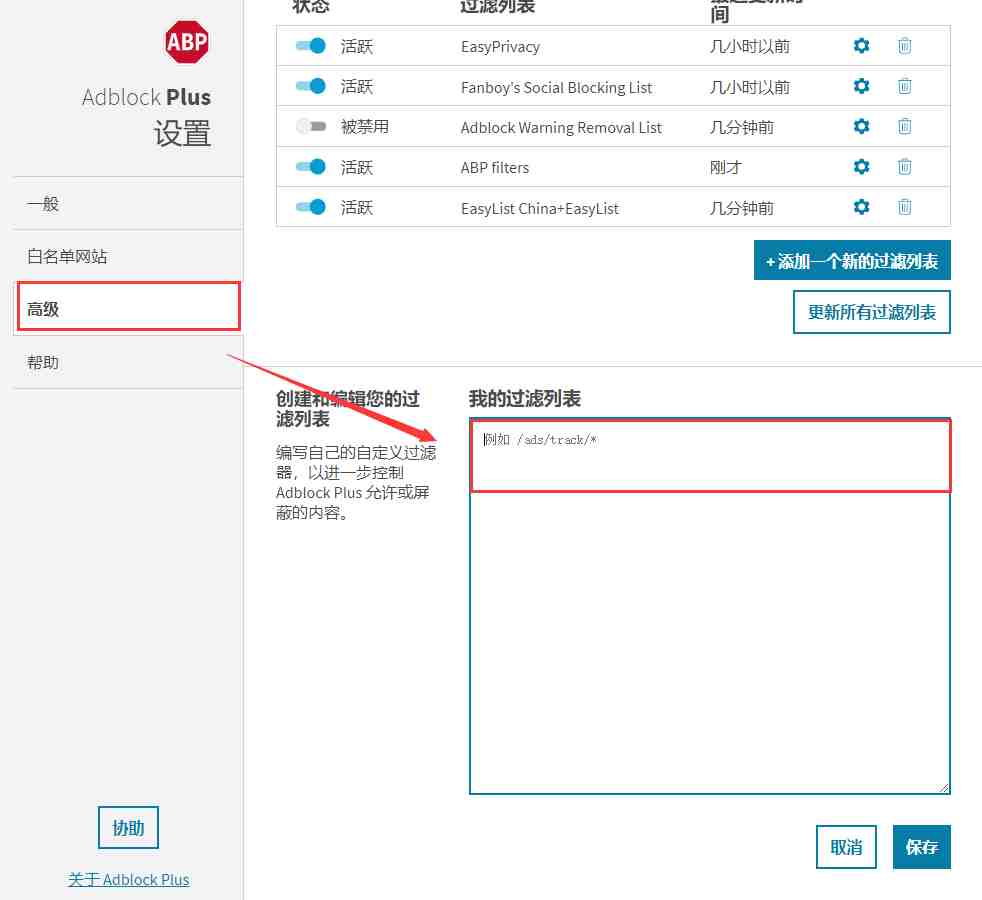The width and height of the screenshot is (982, 900).
Task: Click the ABP filters name
Action: [494, 167]
